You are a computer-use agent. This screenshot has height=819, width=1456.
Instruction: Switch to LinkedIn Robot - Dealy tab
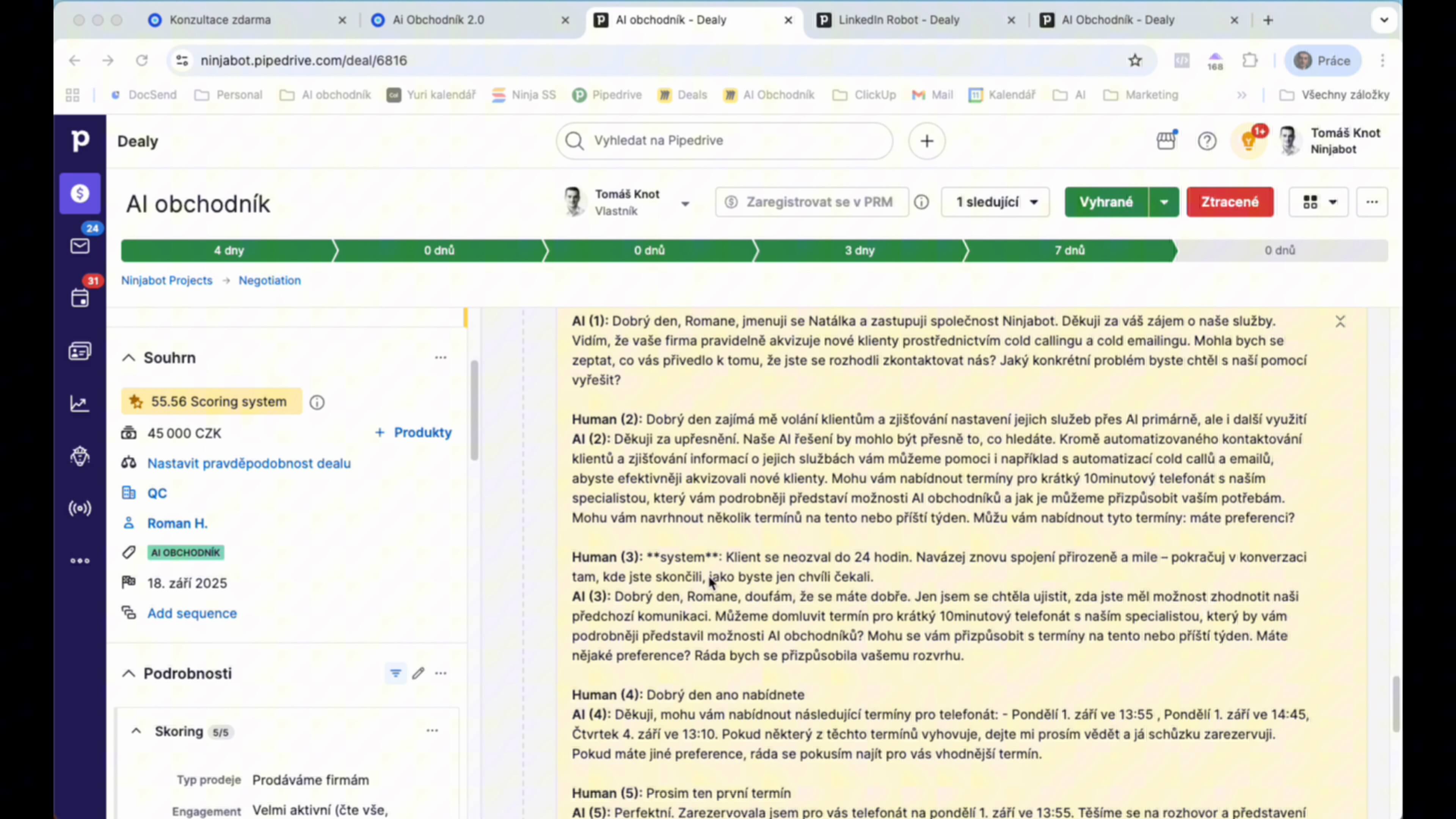click(x=899, y=20)
